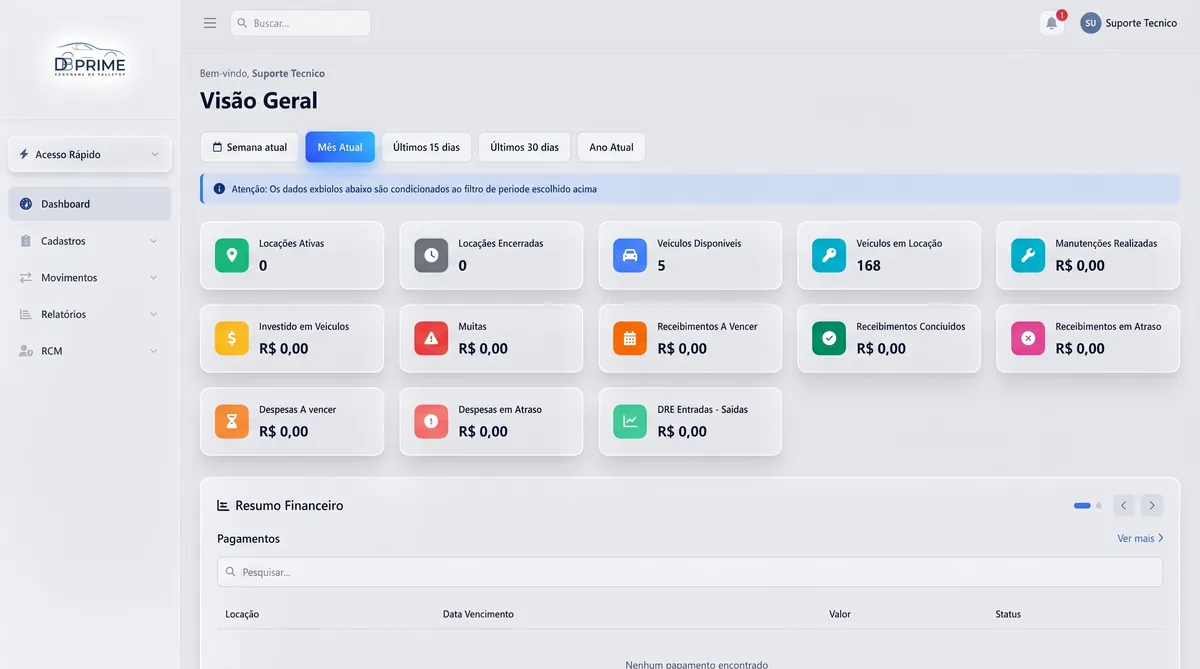
Task: Open the Dashboard menu item
Action: (x=90, y=204)
